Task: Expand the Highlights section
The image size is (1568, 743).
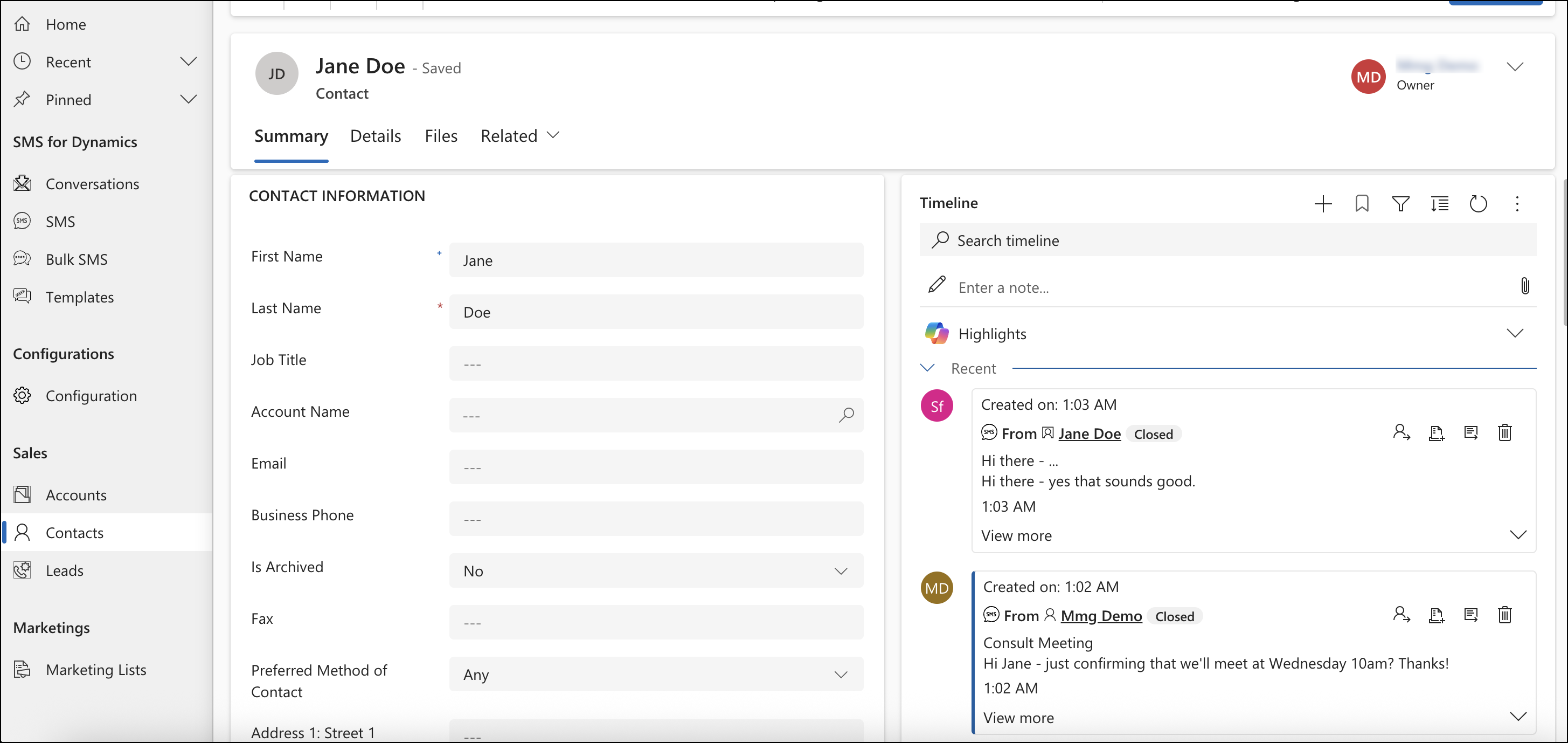Action: point(1516,333)
